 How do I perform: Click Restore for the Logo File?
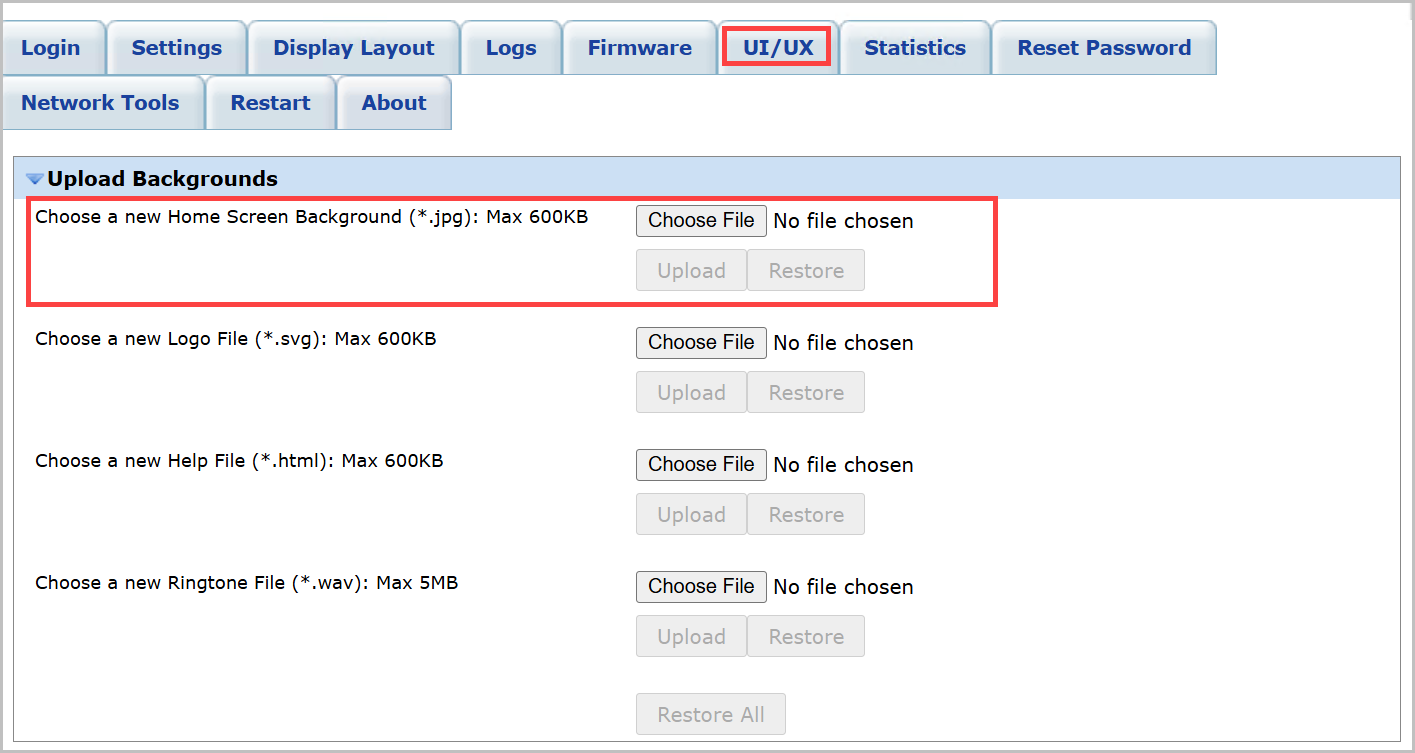(806, 393)
